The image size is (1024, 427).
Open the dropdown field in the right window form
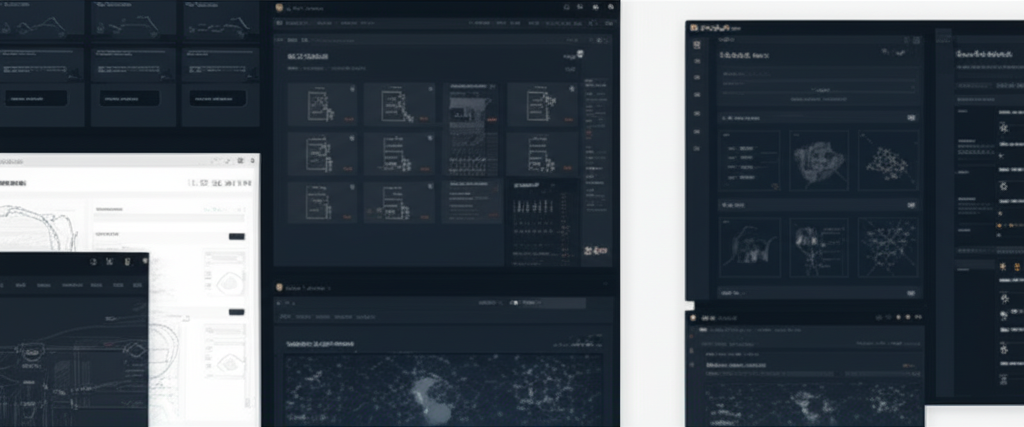click(x=818, y=89)
